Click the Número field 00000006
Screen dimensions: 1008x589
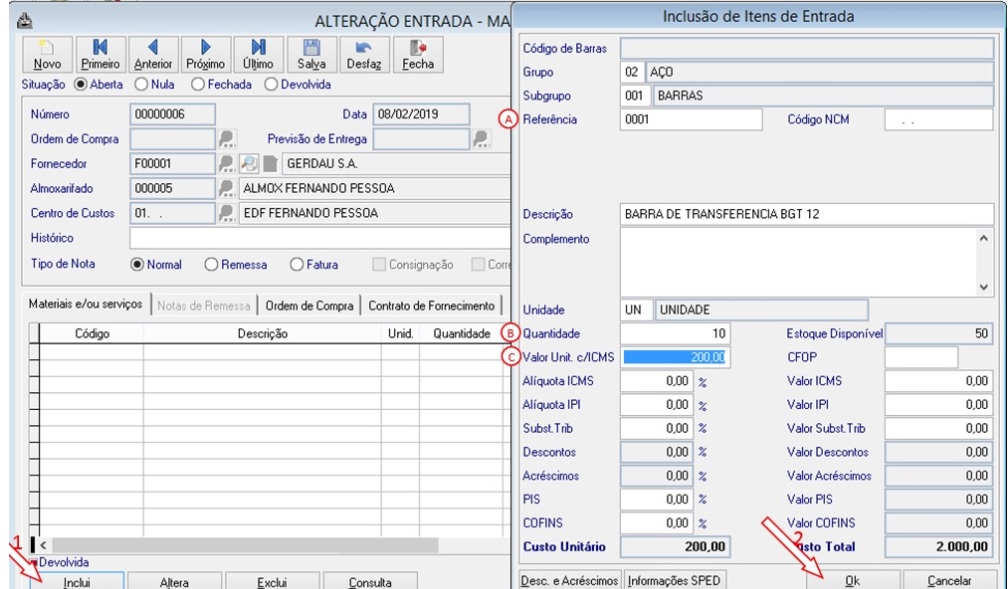(x=172, y=114)
